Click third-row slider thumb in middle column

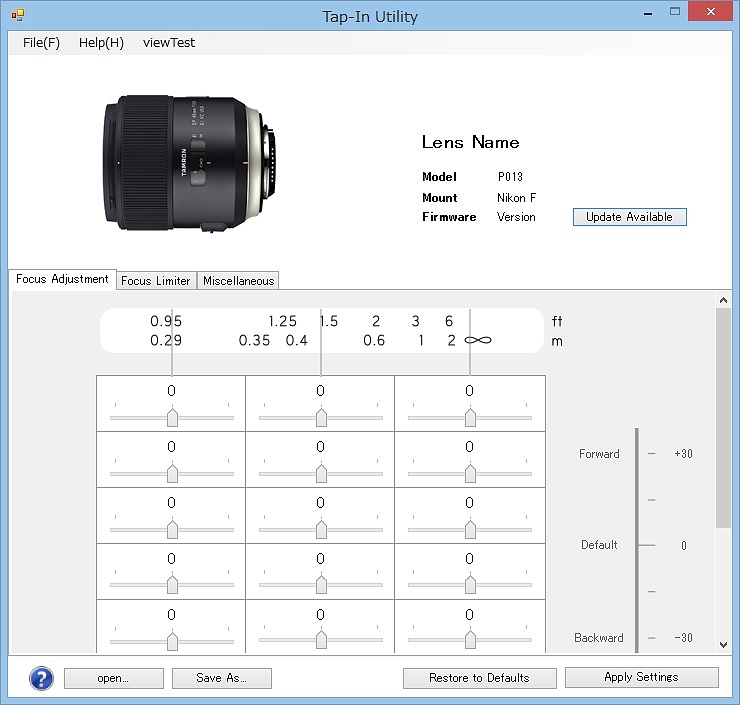click(321, 529)
